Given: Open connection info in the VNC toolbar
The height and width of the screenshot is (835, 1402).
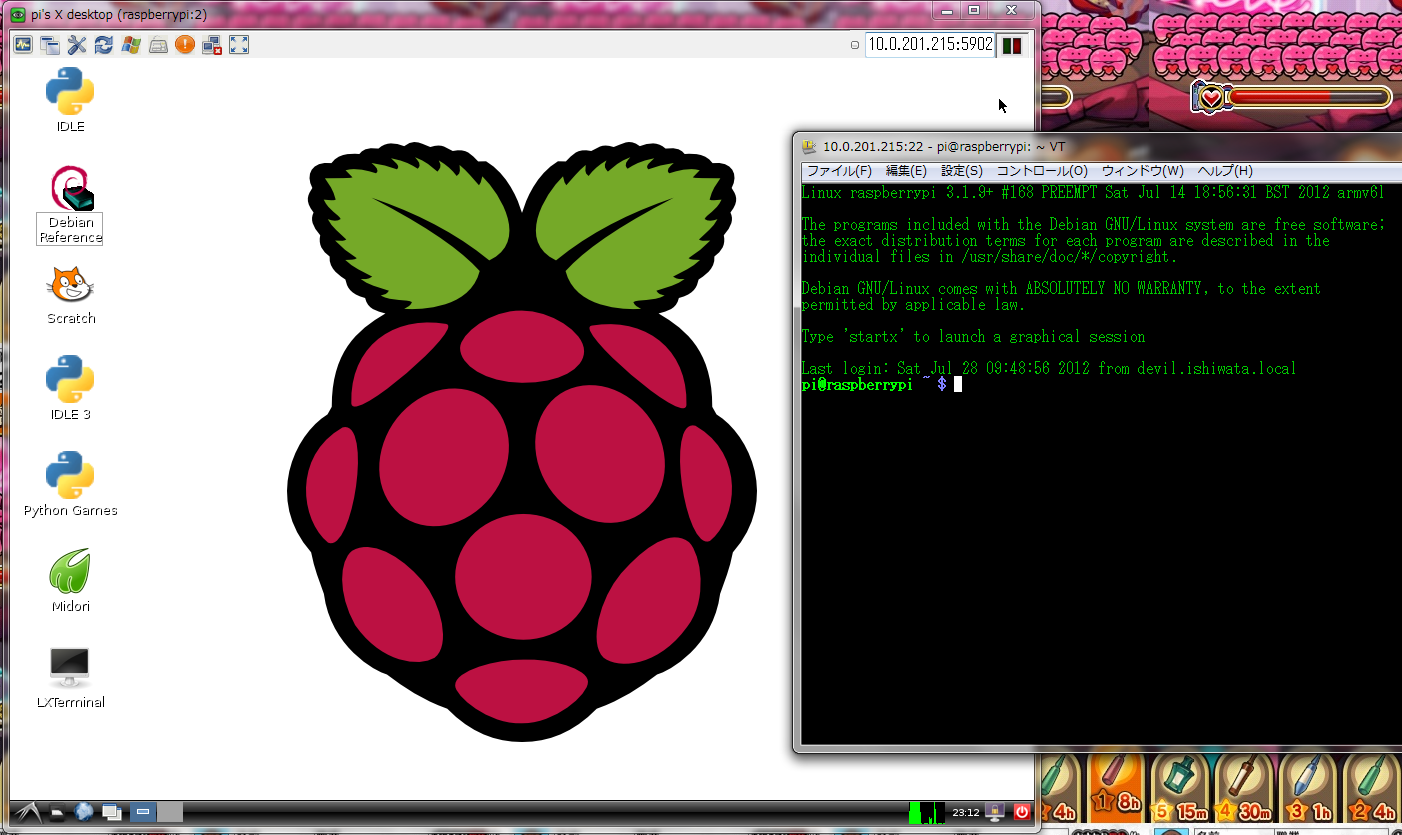Looking at the screenshot, I should 22,44.
